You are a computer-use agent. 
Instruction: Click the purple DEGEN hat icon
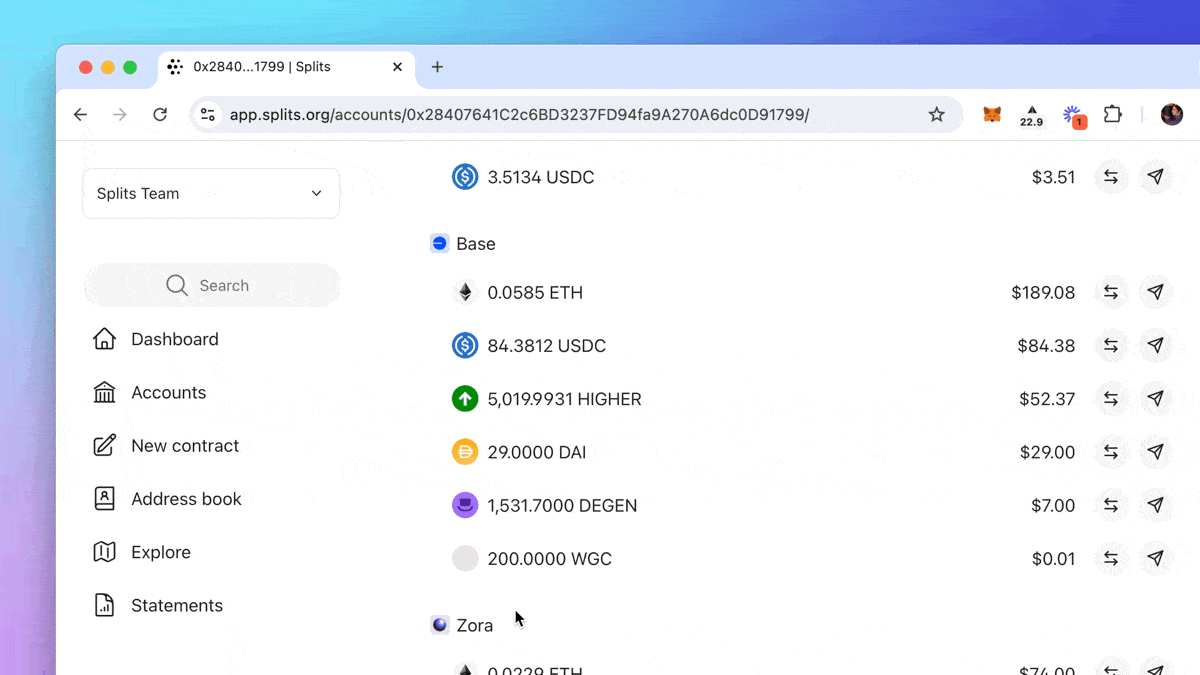click(465, 505)
